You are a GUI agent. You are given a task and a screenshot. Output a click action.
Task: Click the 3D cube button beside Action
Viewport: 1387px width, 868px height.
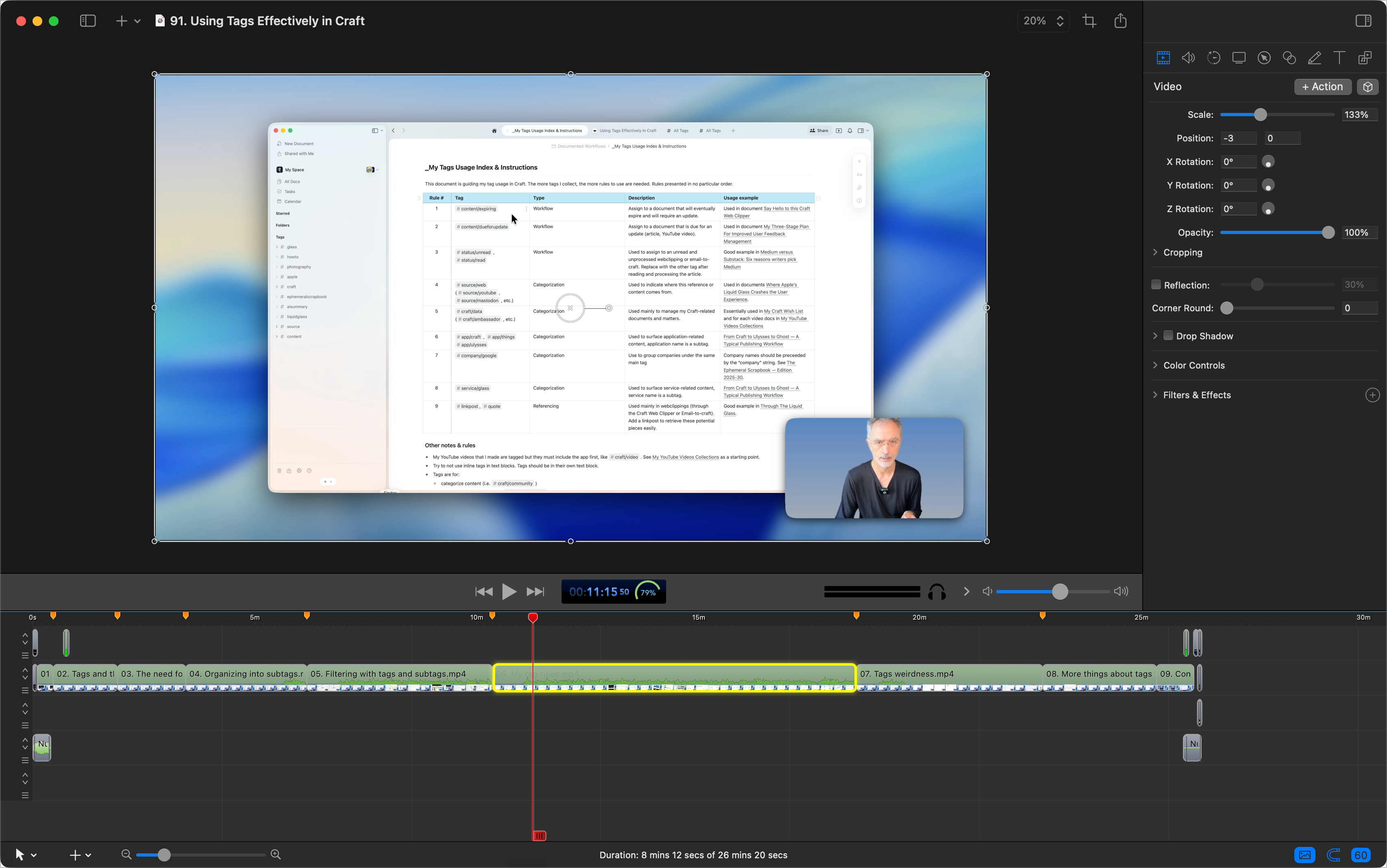pos(1368,87)
